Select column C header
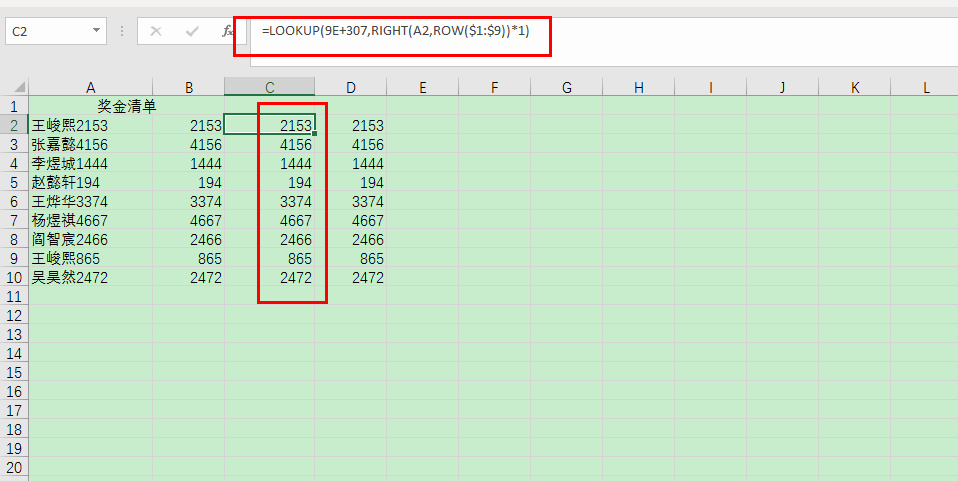The image size is (958, 481). 269,88
